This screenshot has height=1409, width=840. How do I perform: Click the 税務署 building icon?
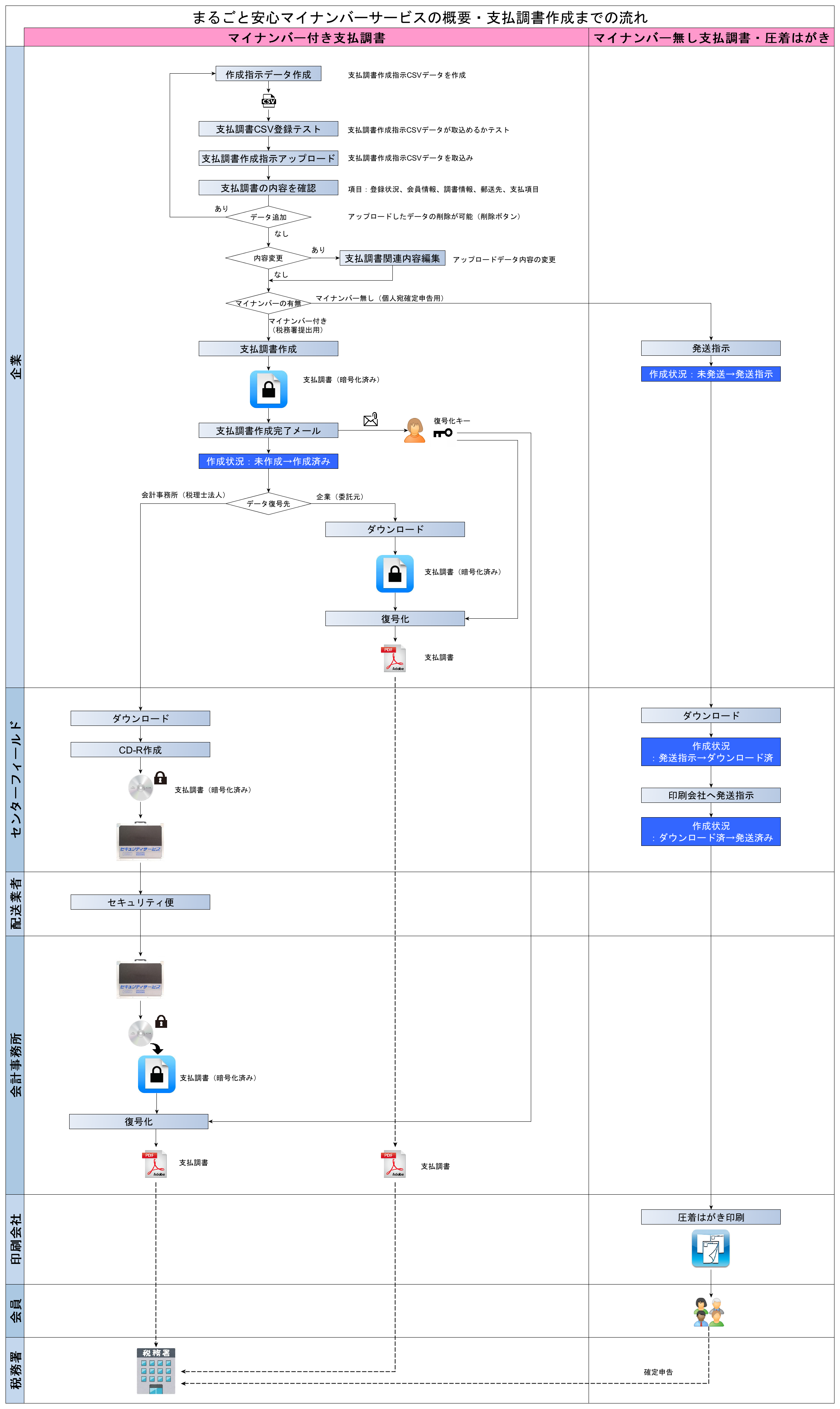pyautogui.click(x=156, y=1371)
